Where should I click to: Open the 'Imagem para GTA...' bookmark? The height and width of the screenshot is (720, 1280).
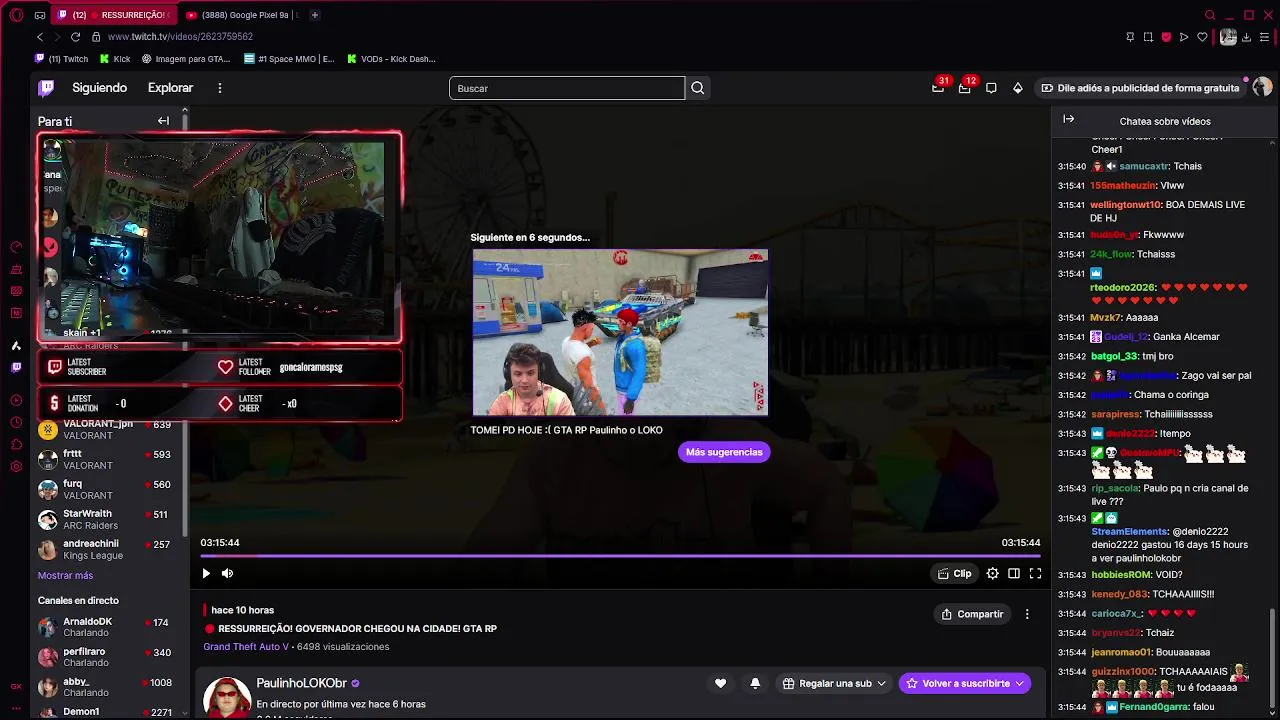[186, 59]
